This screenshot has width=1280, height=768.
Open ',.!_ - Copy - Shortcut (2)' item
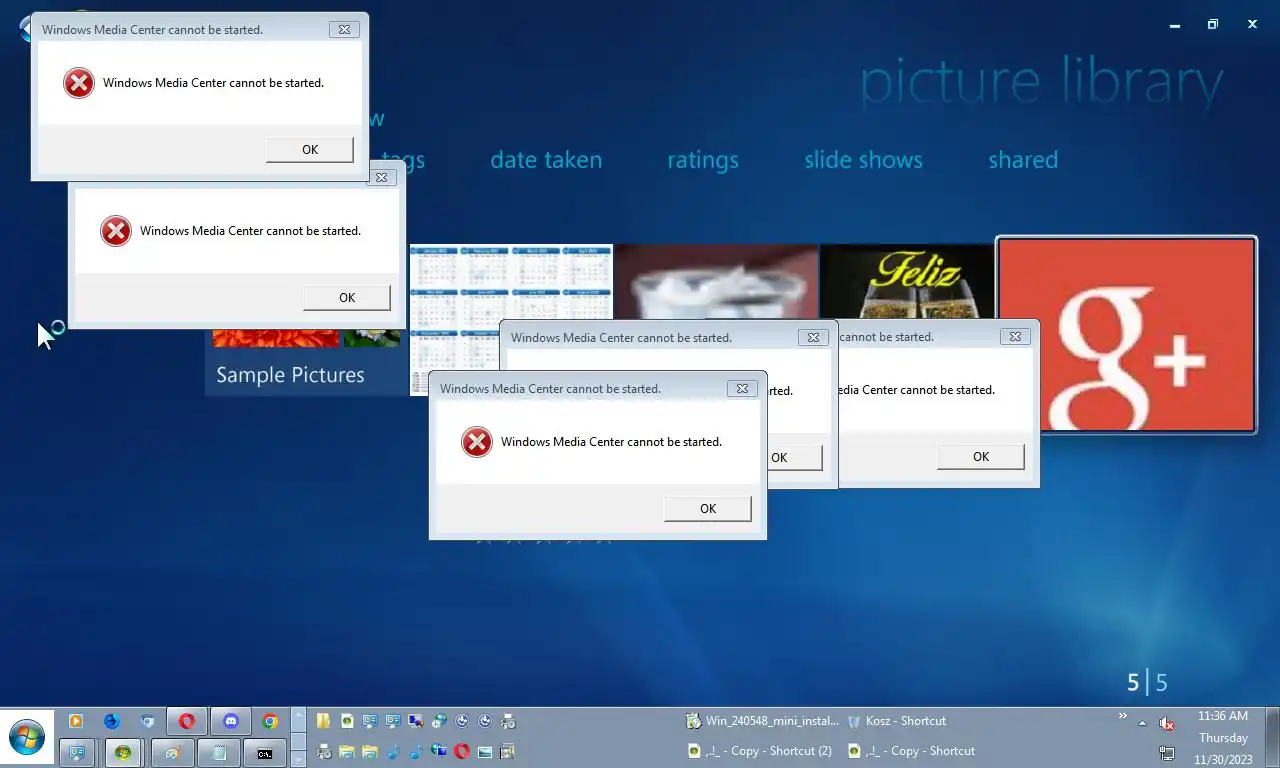[760, 751]
